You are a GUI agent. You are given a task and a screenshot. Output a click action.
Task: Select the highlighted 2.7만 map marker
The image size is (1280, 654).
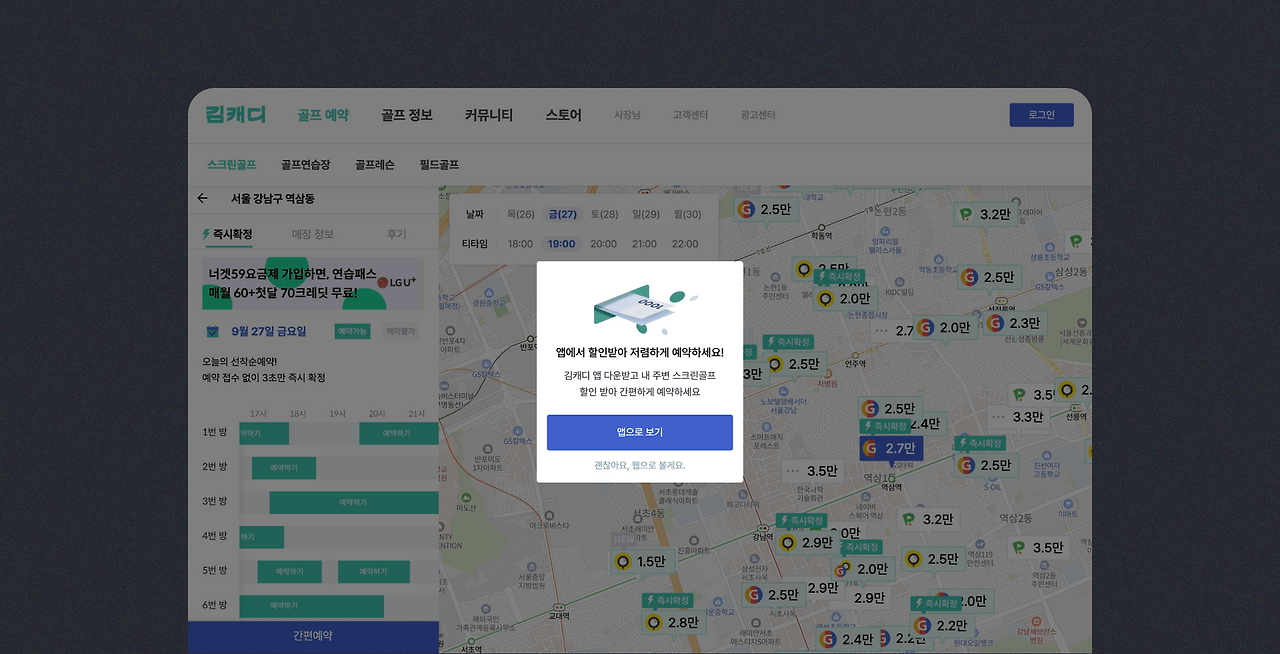(x=891, y=448)
